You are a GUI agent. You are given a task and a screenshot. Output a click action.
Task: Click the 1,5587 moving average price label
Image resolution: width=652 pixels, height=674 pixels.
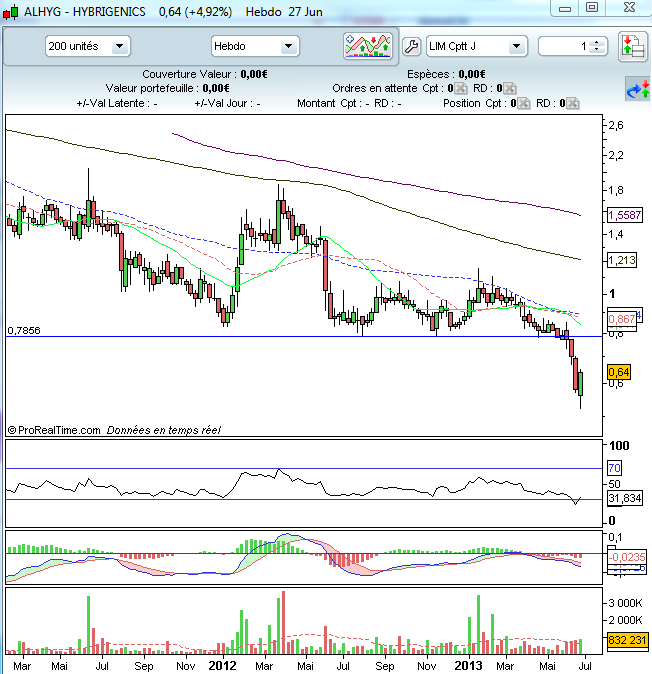pos(625,215)
